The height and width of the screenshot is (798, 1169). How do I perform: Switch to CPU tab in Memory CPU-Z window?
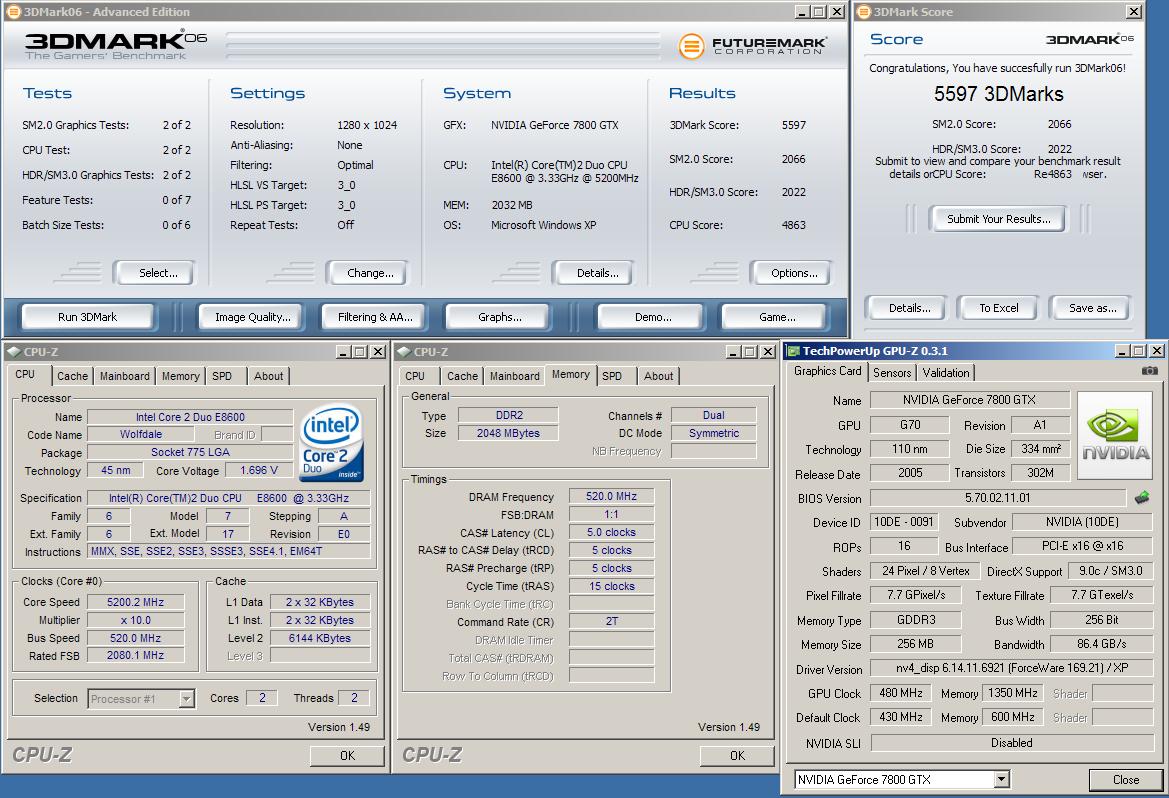click(x=415, y=376)
